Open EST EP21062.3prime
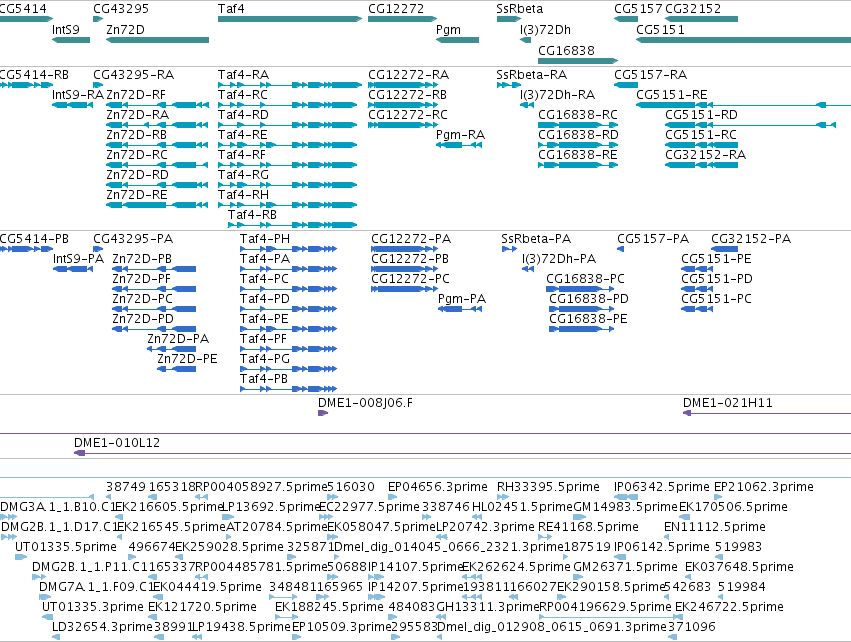Viewport: 851px width, 642px height. pos(719,497)
